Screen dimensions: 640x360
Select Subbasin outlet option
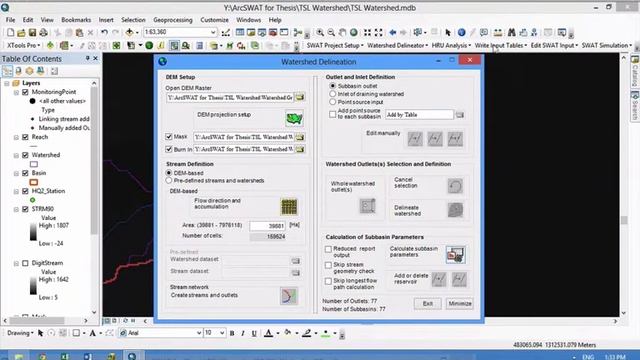coord(333,86)
